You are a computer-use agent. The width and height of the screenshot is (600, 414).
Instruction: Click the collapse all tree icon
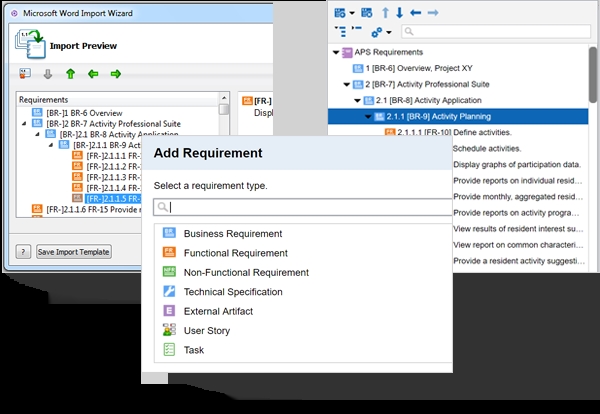pos(358,32)
